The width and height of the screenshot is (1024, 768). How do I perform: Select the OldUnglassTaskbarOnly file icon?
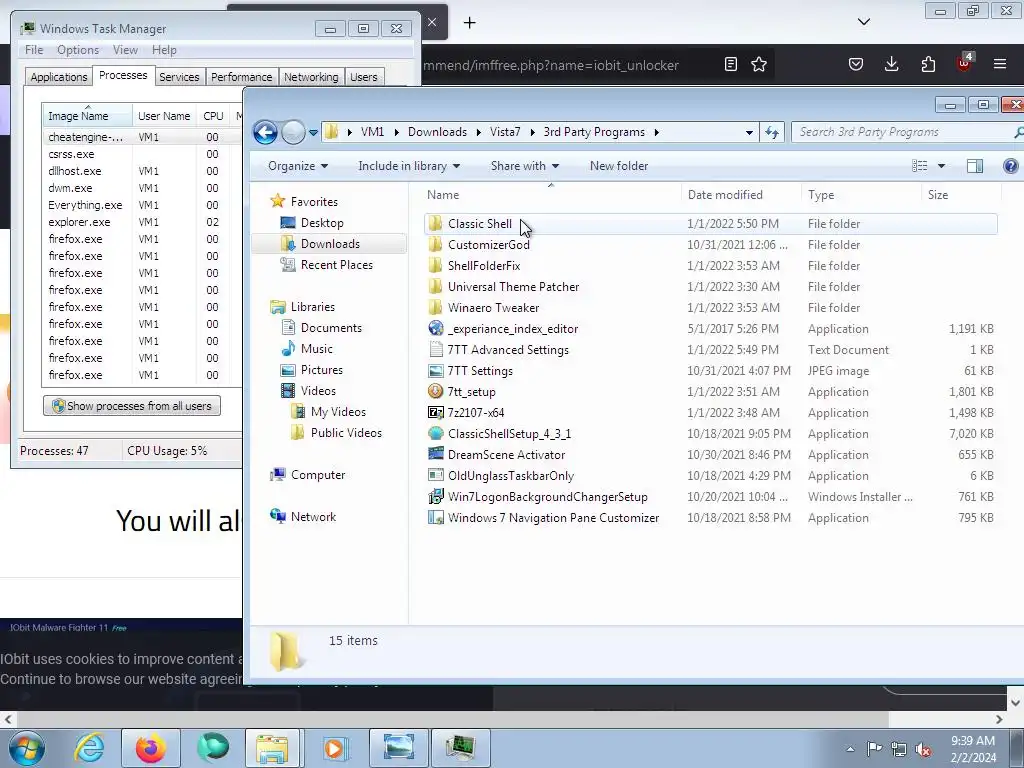436,475
